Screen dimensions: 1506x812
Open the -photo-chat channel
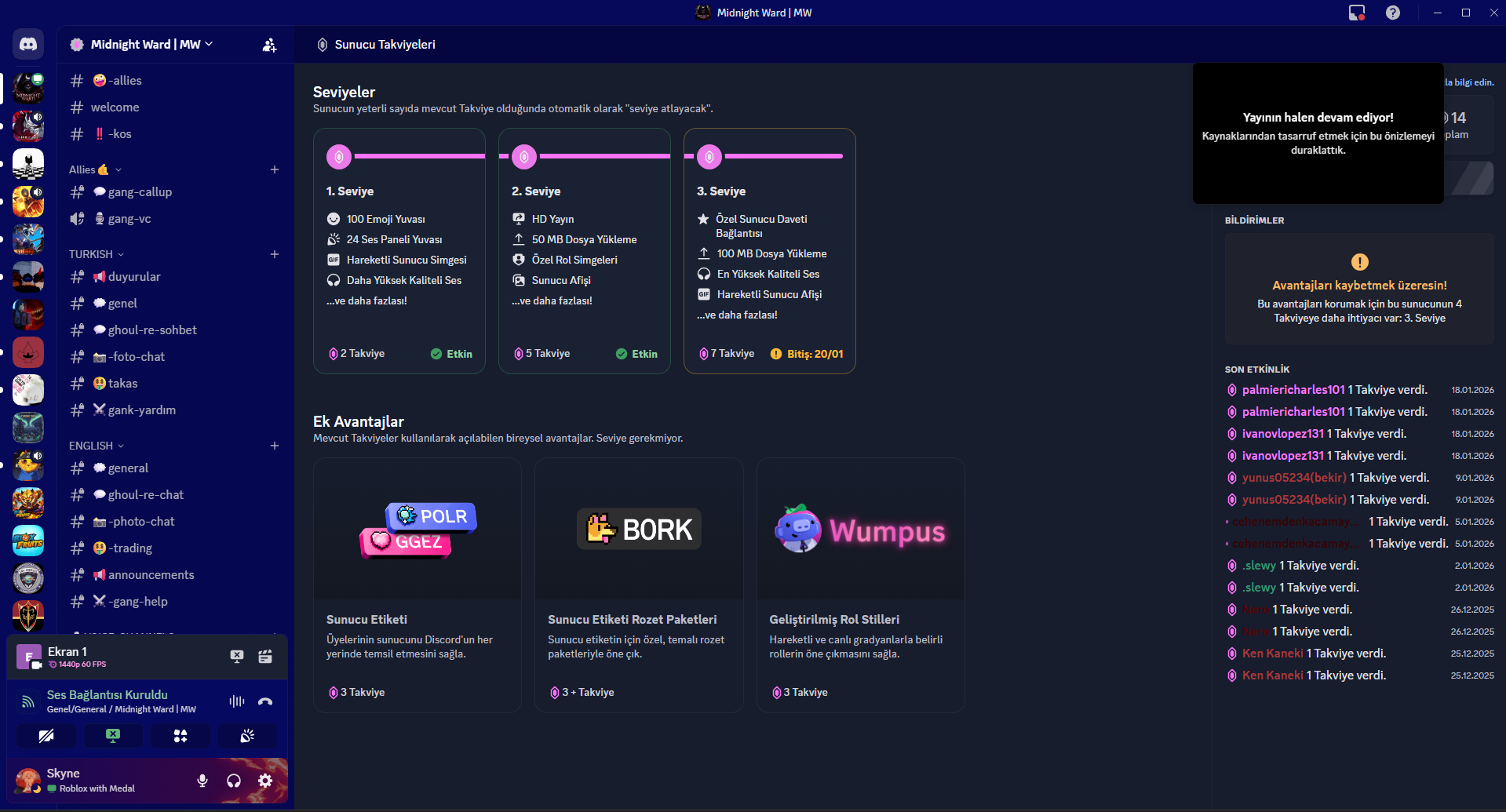tap(174, 522)
